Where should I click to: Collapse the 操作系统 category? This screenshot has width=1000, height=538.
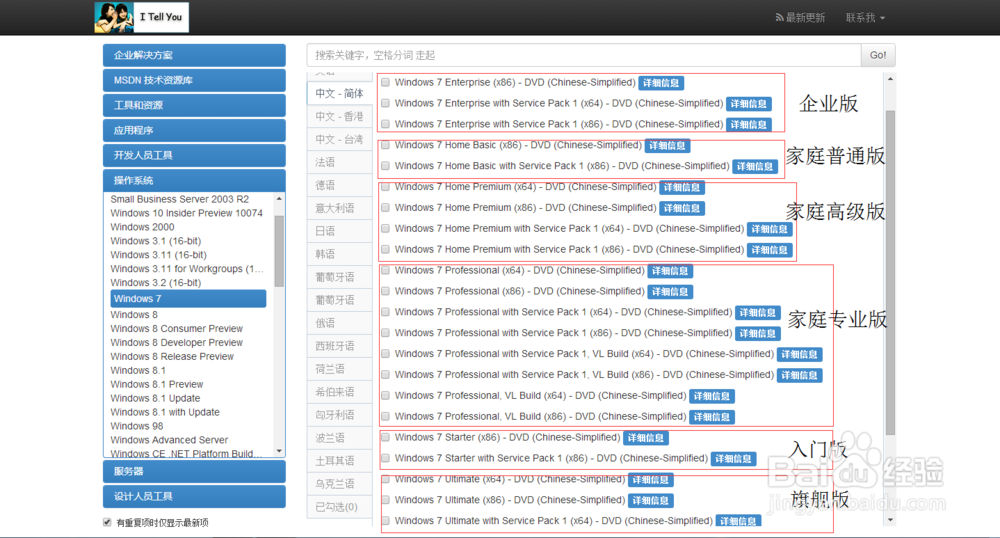click(x=194, y=180)
